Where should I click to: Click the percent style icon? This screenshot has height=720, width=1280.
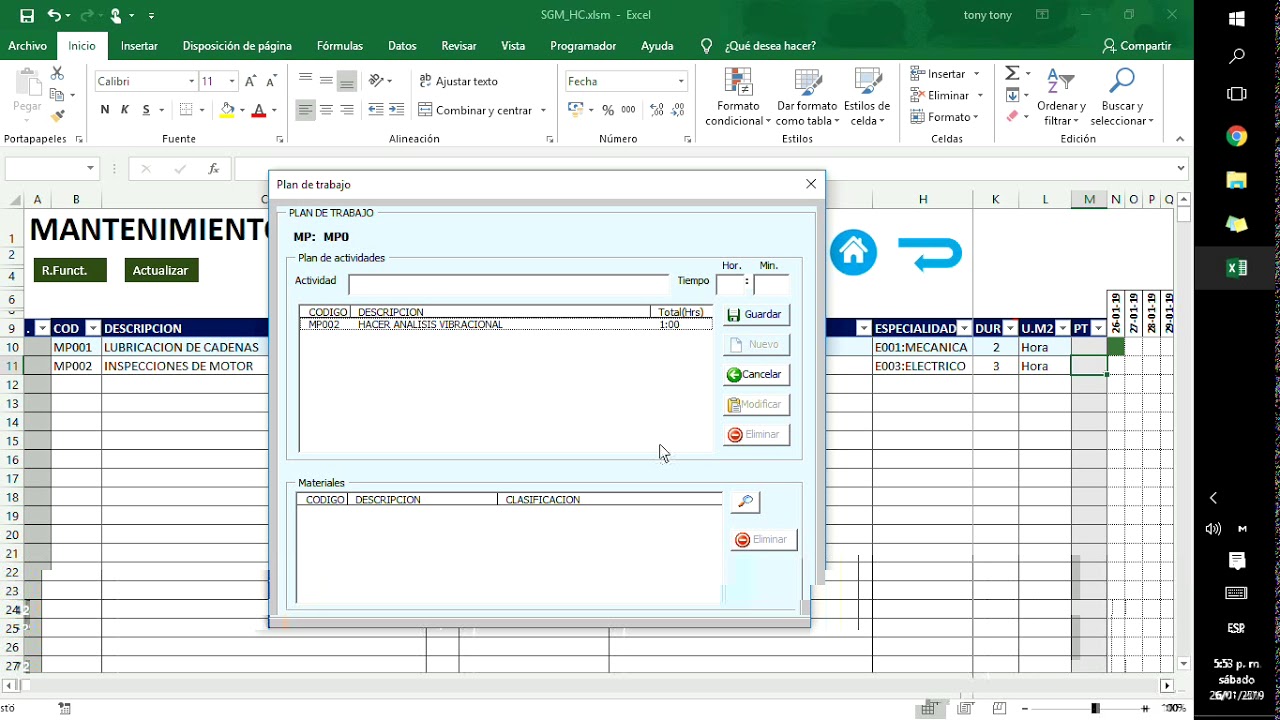pos(609,110)
